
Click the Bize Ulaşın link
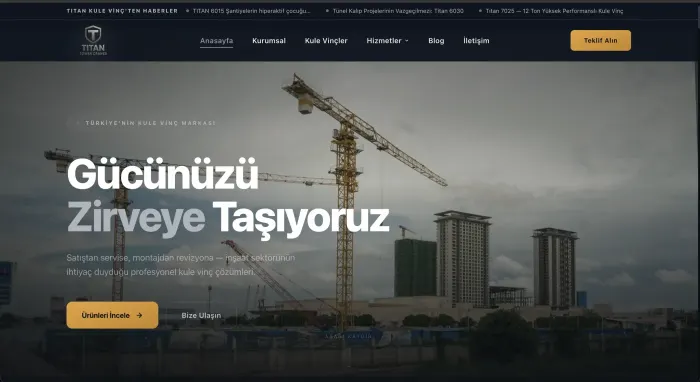coord(201,316)
